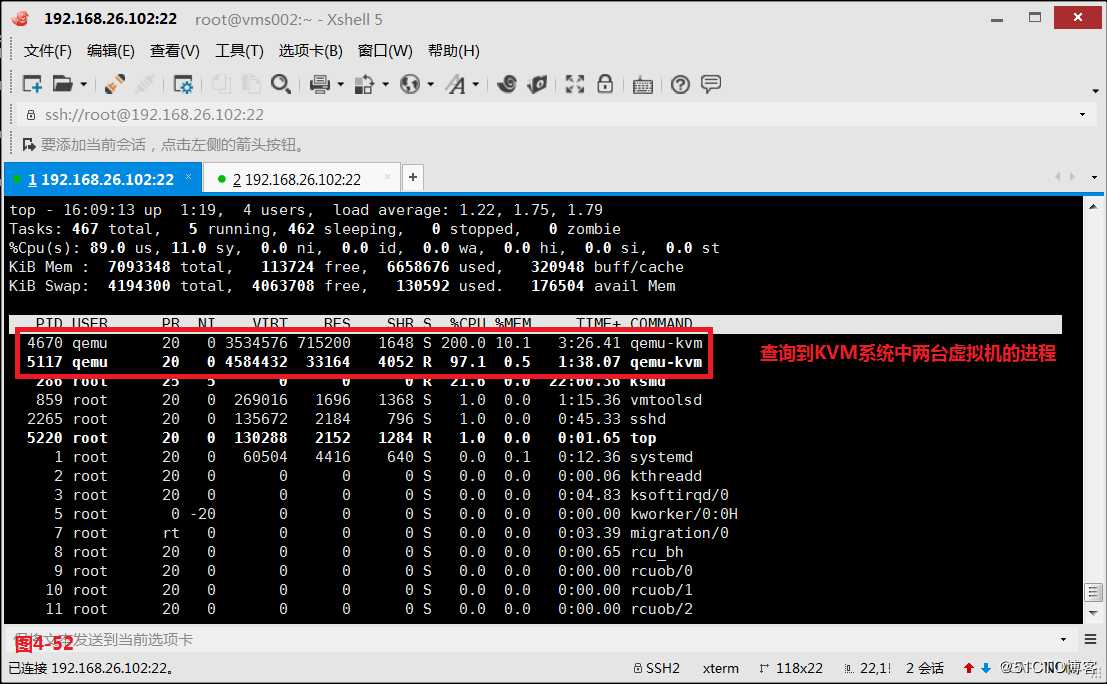The width and height of the screenshot is (1107, 684).
Task: Launch Xmanager green icon
Action: [x=537, y=84]
